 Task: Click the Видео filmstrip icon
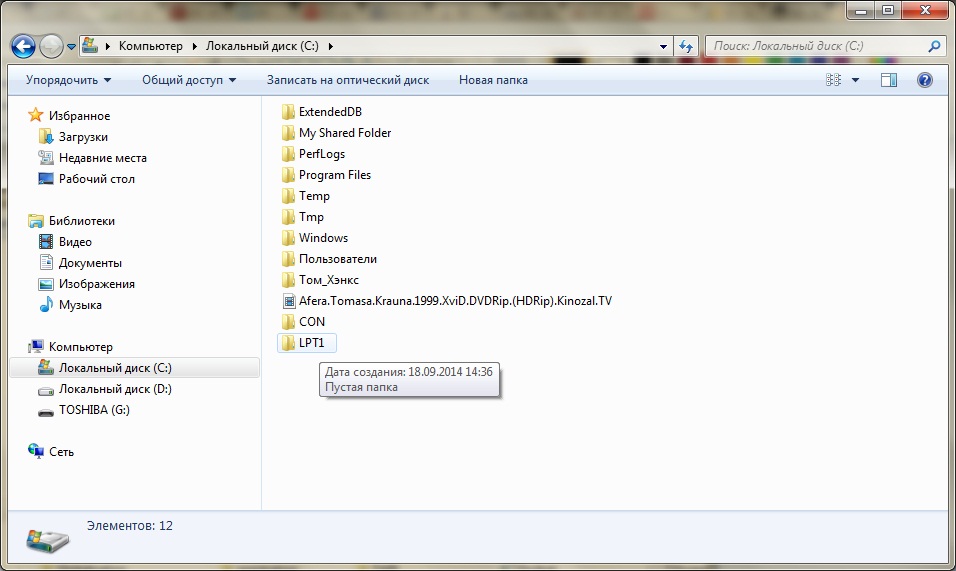coord(46,241)
